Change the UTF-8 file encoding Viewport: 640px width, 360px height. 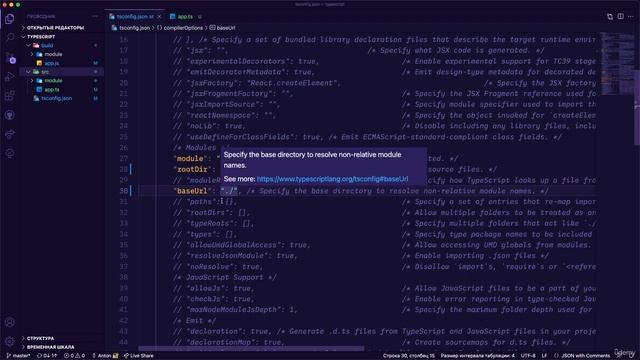coord(528,356)
